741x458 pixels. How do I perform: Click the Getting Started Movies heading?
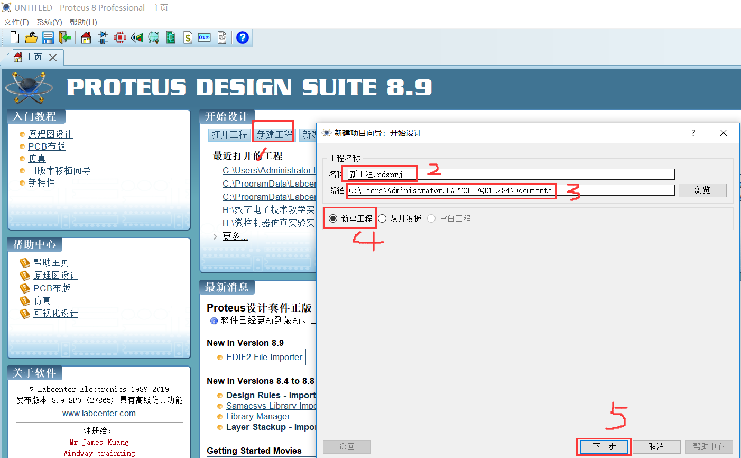pos(254,451)
